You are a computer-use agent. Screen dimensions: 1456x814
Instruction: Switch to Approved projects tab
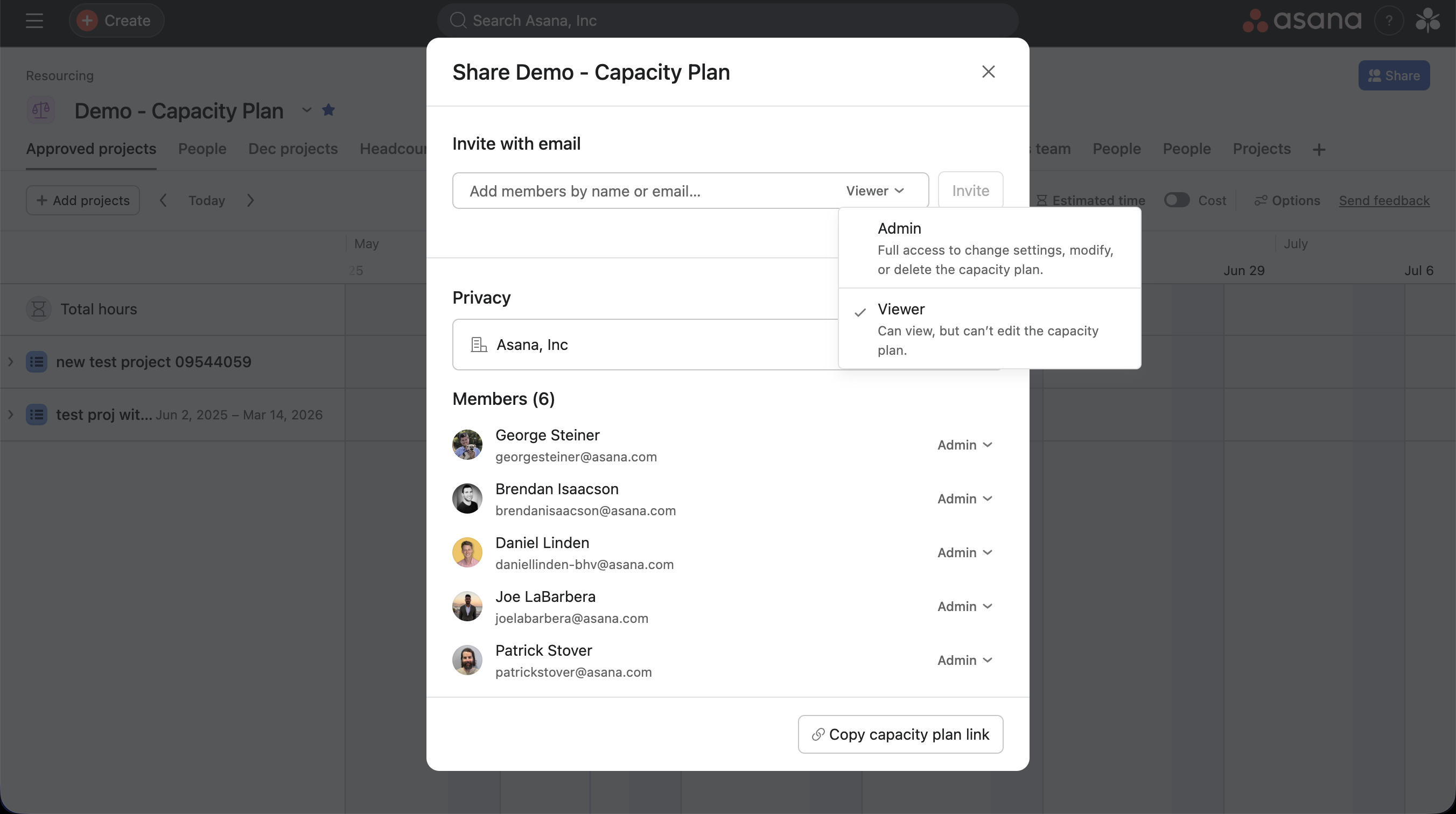91,149
